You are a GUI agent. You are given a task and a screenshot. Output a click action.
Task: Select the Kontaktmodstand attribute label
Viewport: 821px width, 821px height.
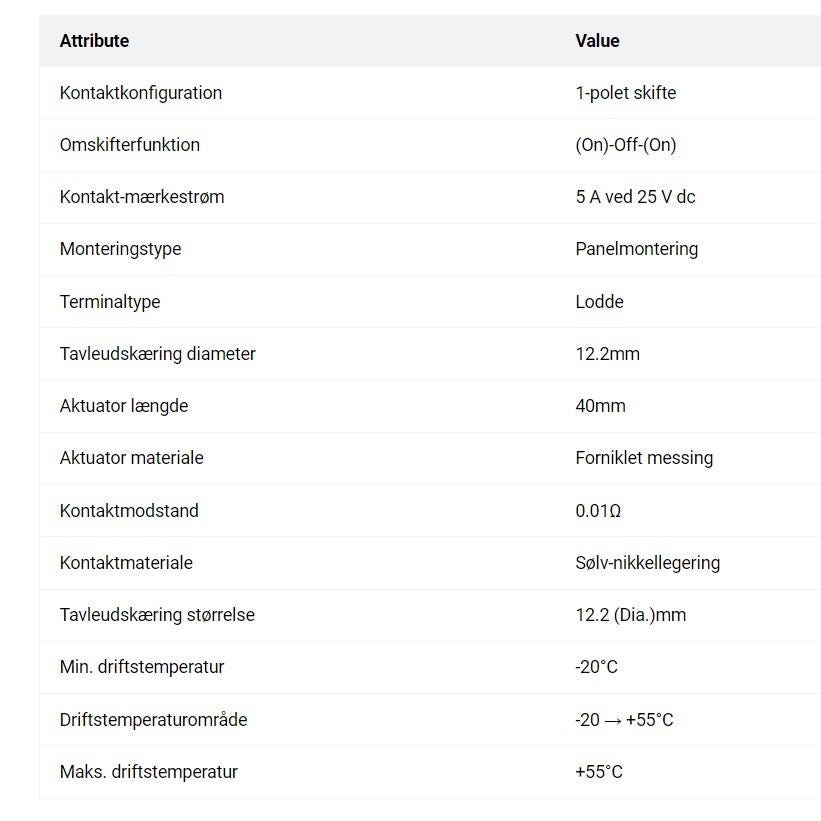[129, 511]
